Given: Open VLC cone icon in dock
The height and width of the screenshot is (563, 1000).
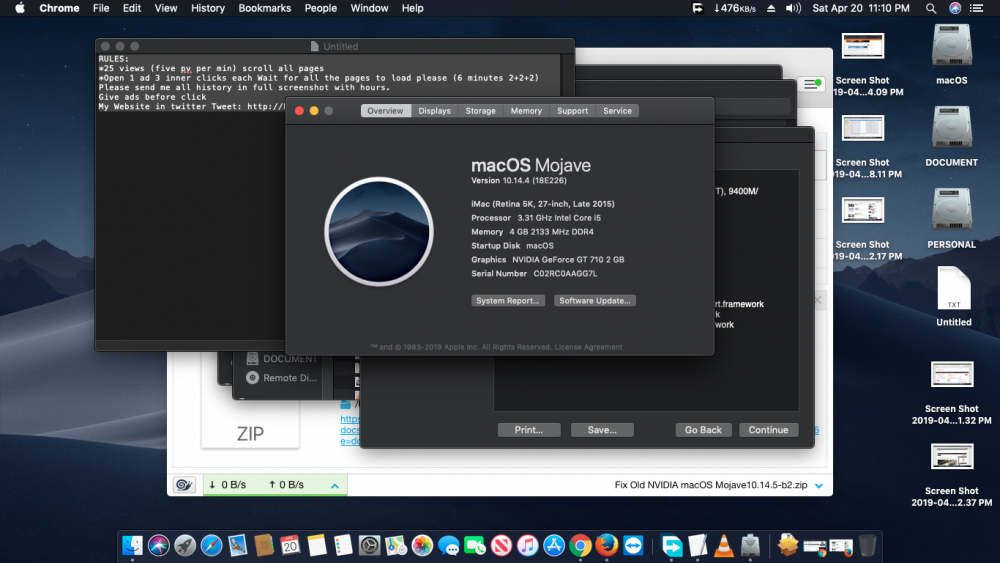Looking at the screenshot, I should click(x=724, y=546).
